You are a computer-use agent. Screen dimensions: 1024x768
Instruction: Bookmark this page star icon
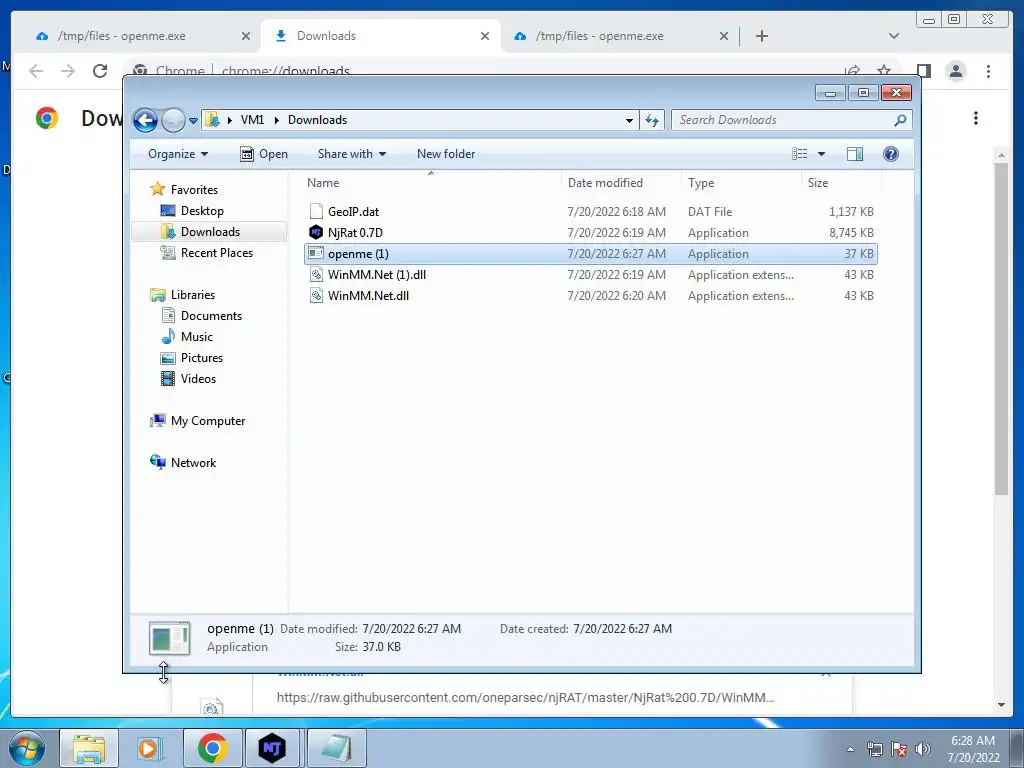[884, 71]
